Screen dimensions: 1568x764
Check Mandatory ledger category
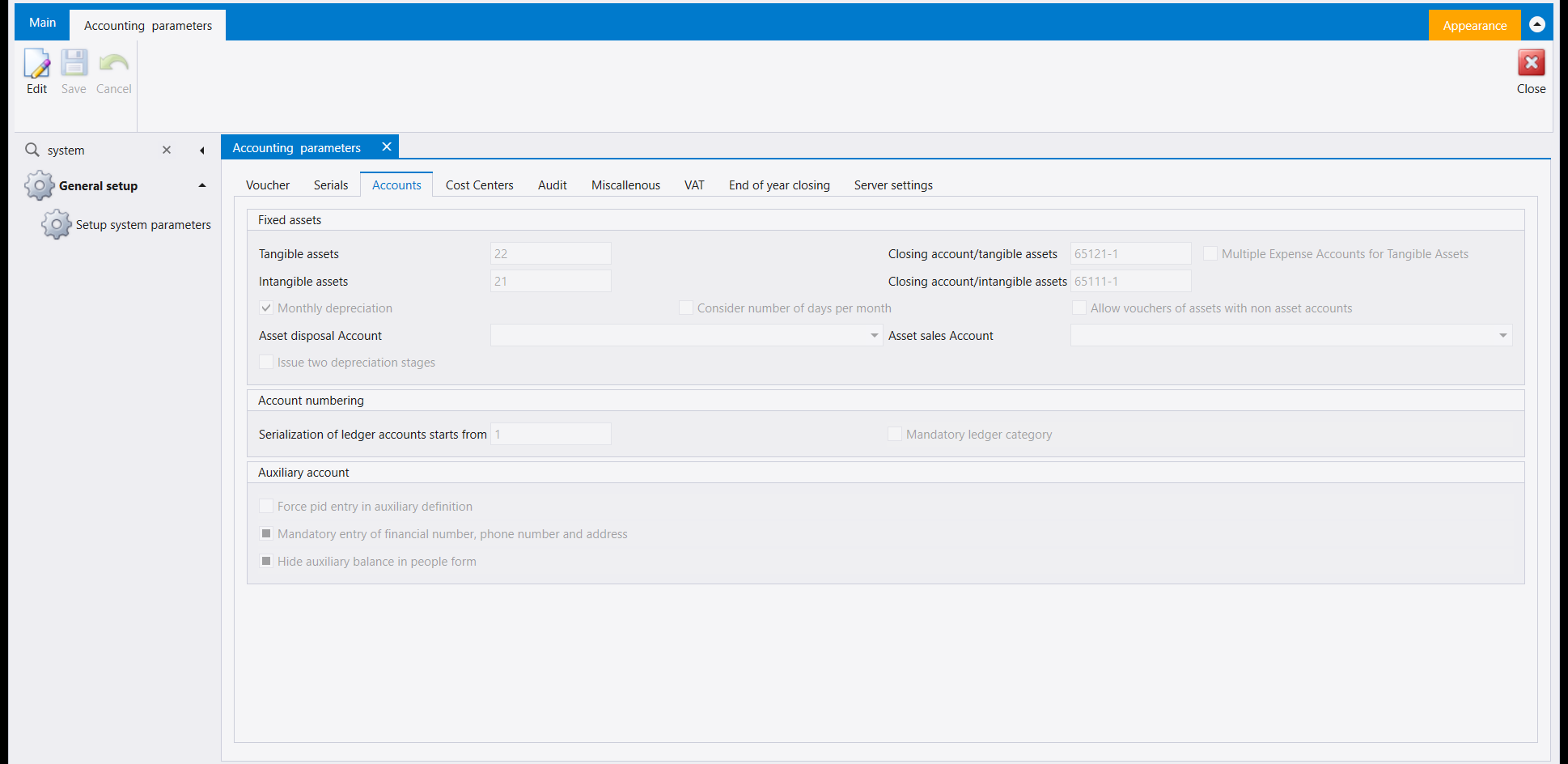coord(895,434)
